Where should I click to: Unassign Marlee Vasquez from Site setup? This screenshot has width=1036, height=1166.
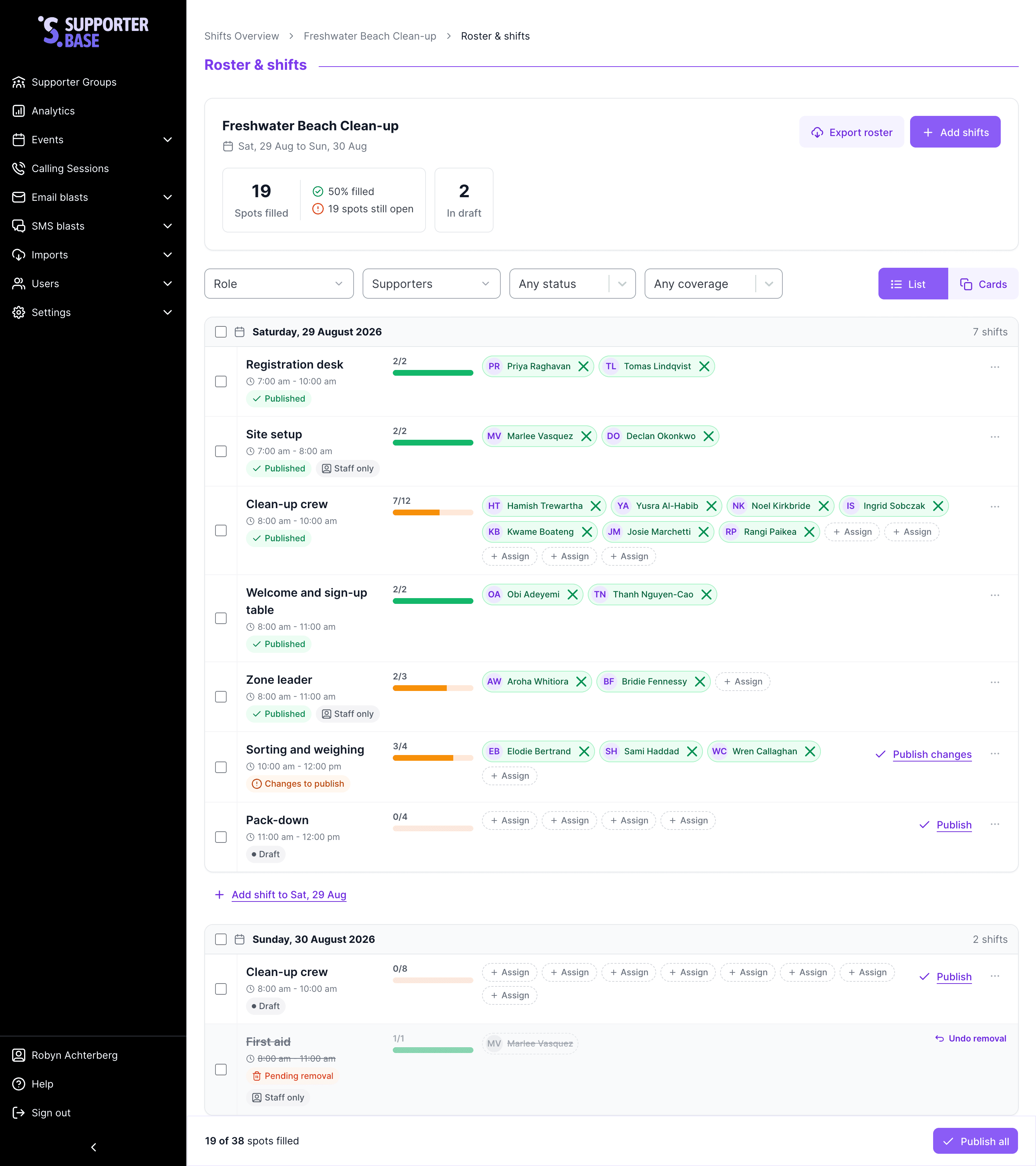[x=586, y=437]
